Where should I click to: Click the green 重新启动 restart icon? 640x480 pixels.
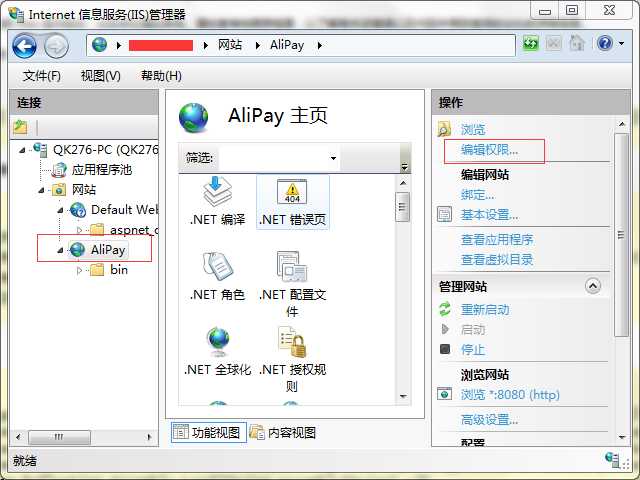pos(444,309)
